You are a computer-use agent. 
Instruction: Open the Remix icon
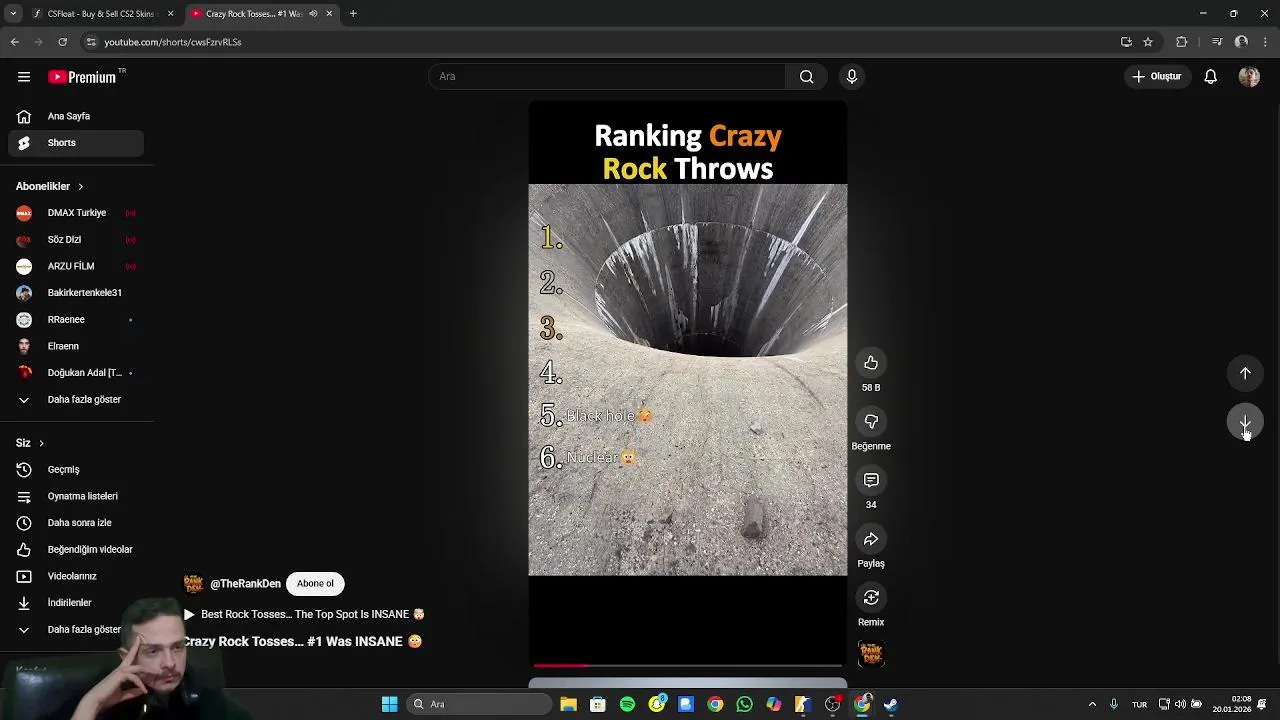[871, 598]
